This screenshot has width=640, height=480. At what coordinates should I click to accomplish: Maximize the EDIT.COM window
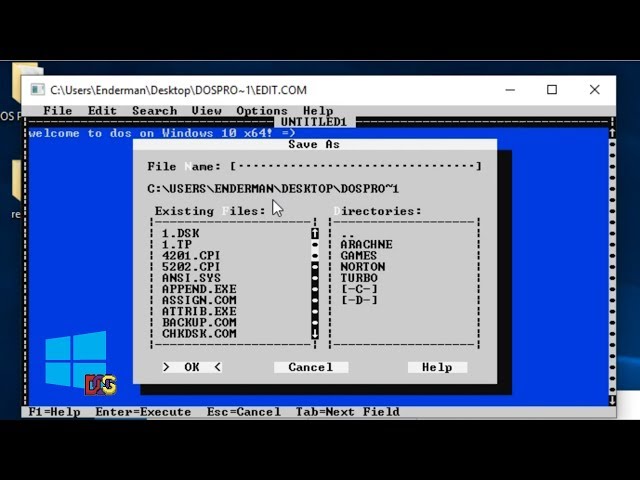tap(552, 90)
